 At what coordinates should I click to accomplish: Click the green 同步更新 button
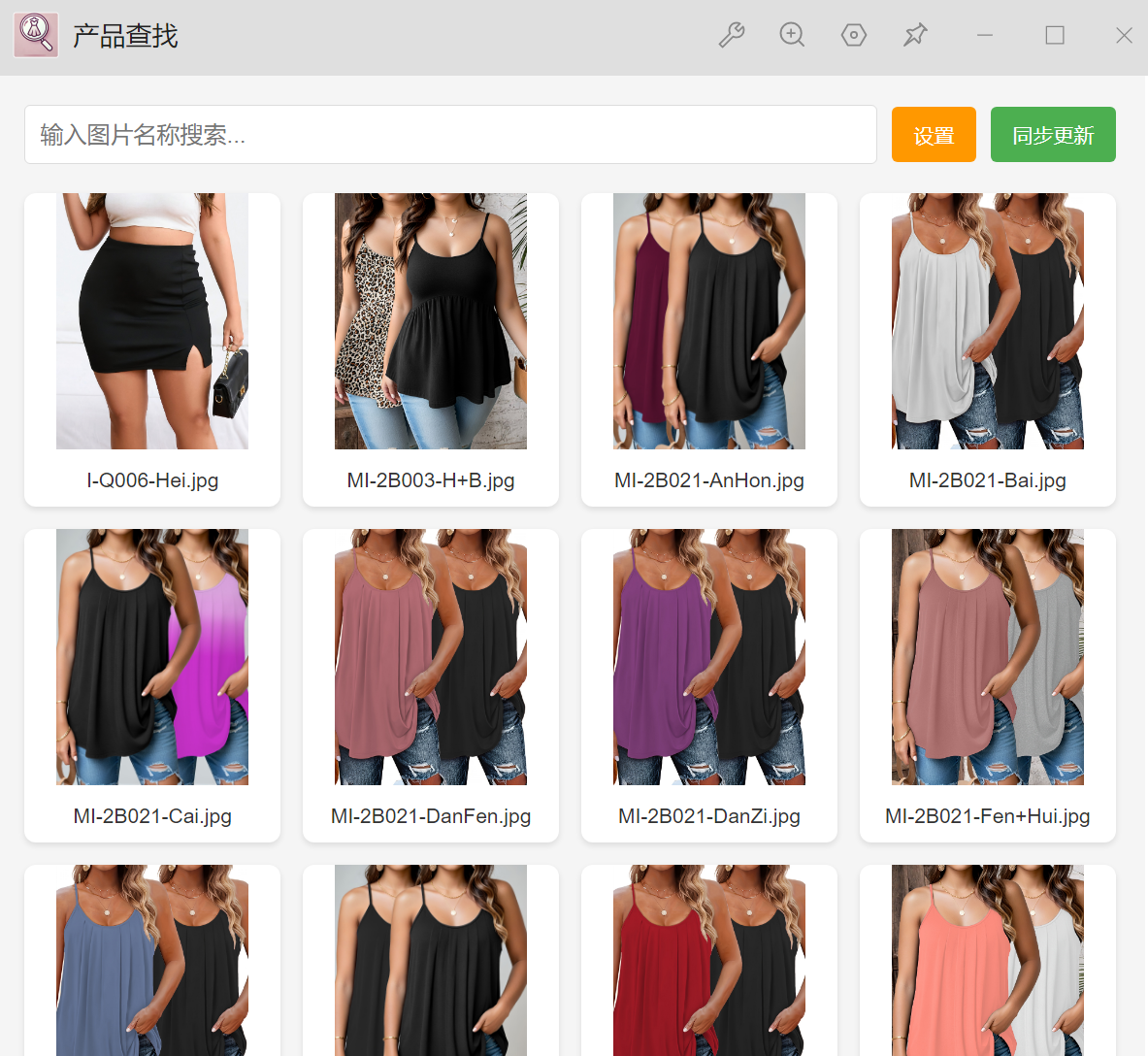click(x=1053, y=135)
